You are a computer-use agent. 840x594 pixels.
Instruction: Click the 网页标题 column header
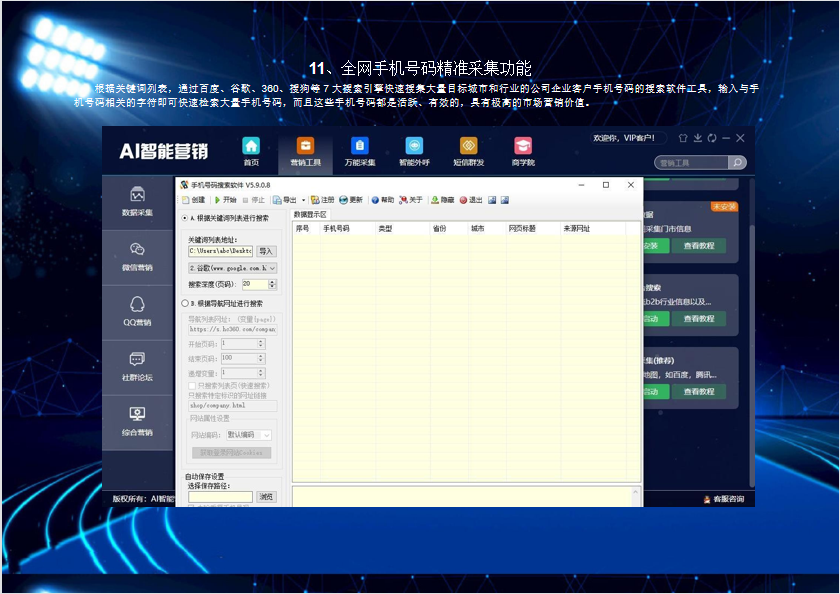[x=532, y=228]
